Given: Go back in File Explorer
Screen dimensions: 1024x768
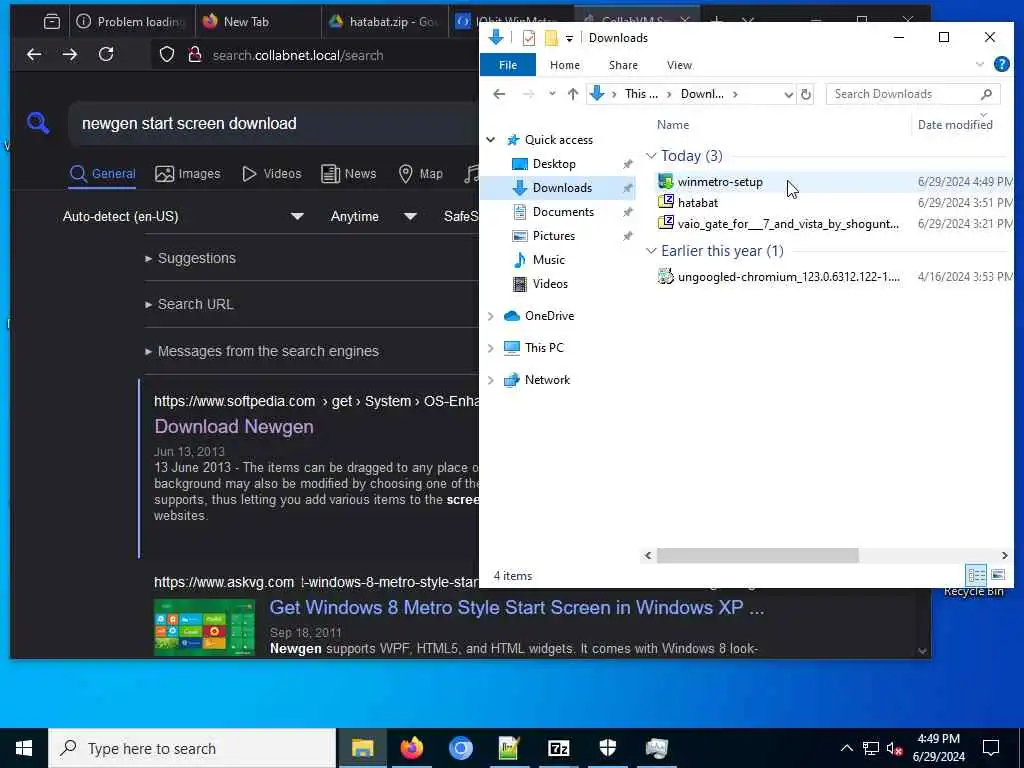Looking at the screenshot, I should point(499,94).
